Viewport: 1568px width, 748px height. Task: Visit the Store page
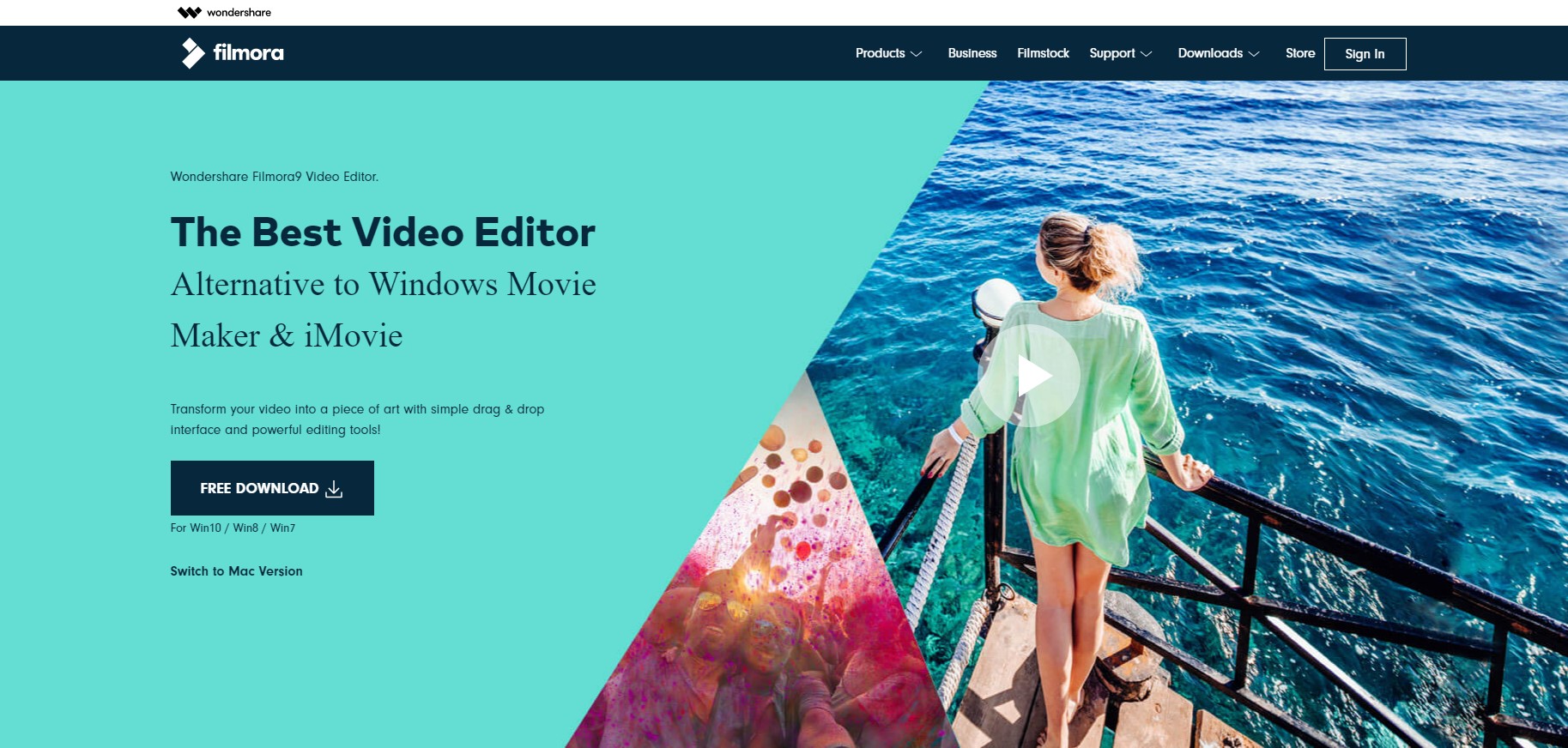pyautogui.click(x=1300, y=53)
